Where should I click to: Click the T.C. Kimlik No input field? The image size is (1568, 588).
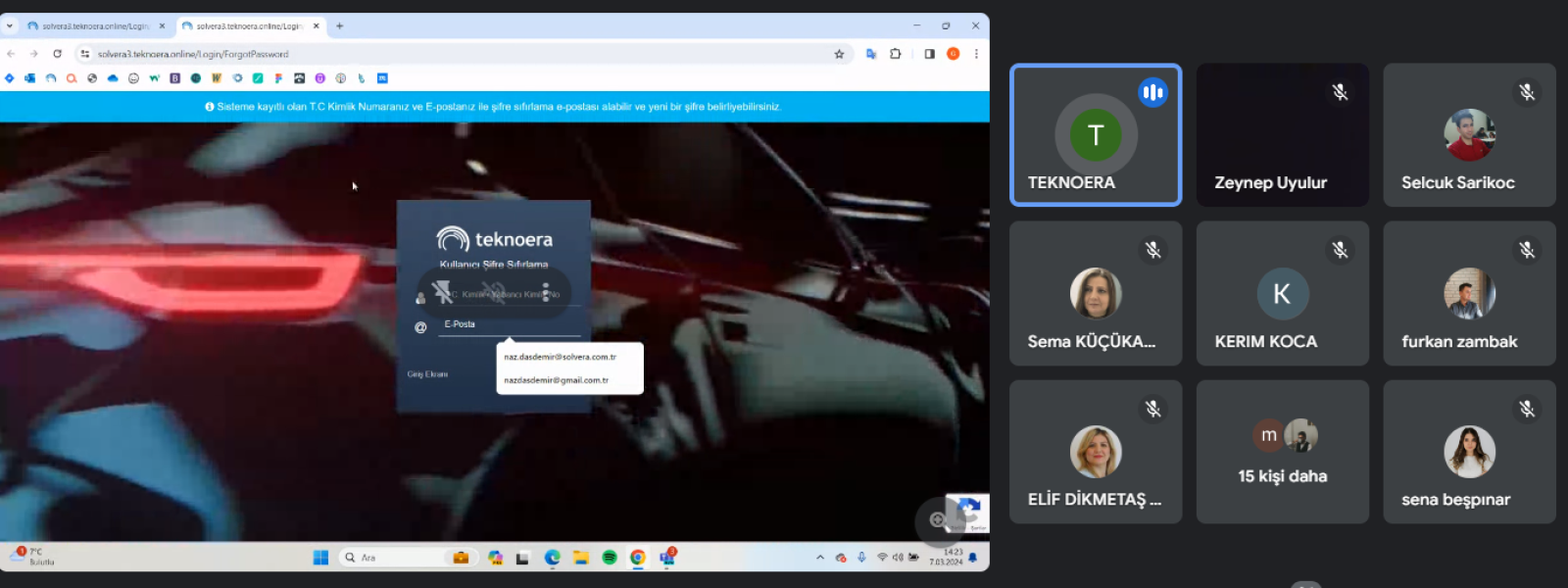point(510,295)
